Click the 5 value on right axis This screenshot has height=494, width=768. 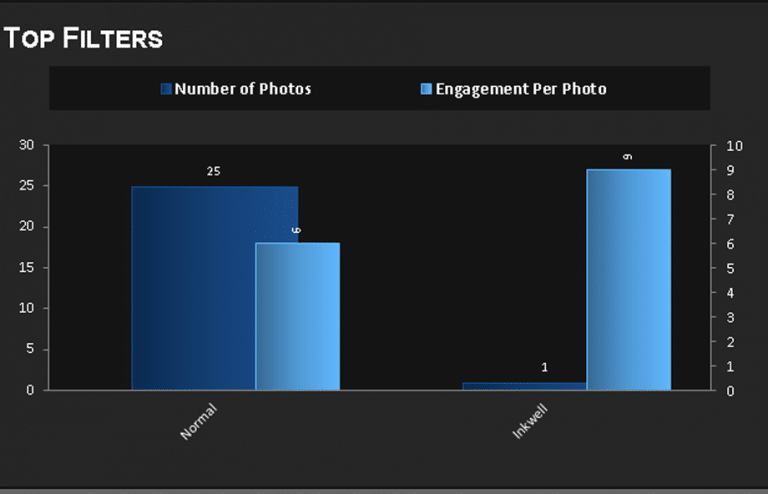pyautogui.click(x=730, y=269)
